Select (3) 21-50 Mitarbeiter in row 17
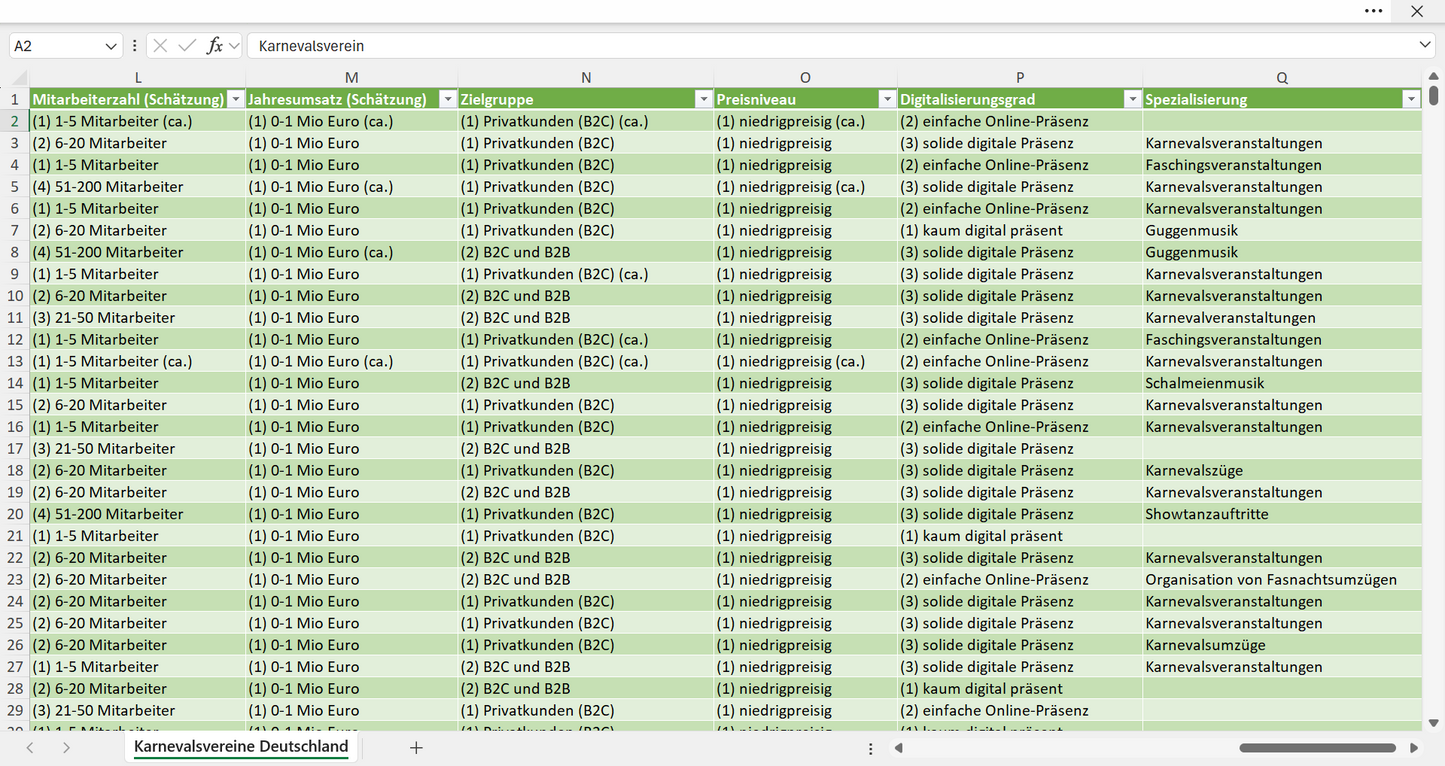The height and width of the screenshot is (766, 1445). pyautogui.click(x=138, y=448)
